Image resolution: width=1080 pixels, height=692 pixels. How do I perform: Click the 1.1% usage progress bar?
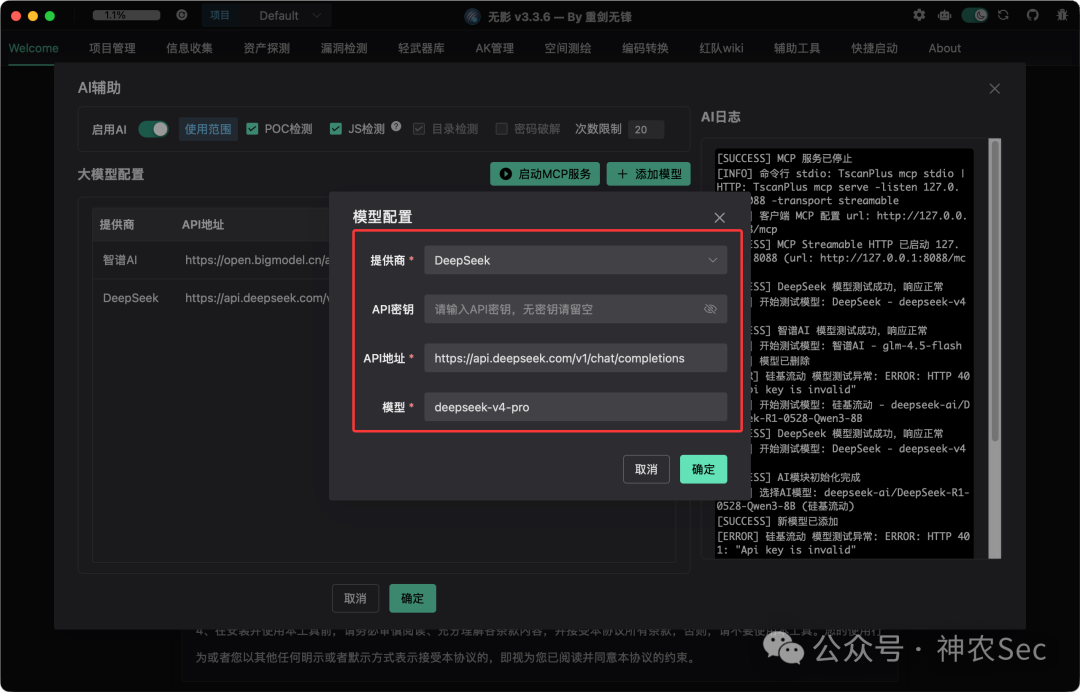(126, 15)
